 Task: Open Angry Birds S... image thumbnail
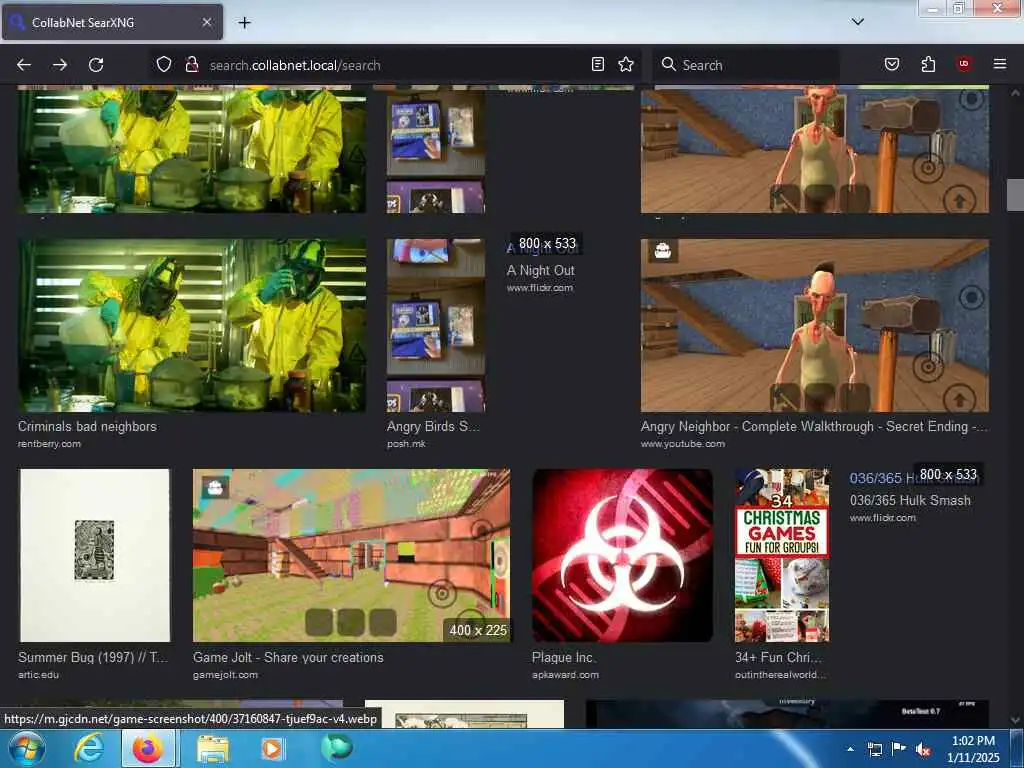click(436, 325)
